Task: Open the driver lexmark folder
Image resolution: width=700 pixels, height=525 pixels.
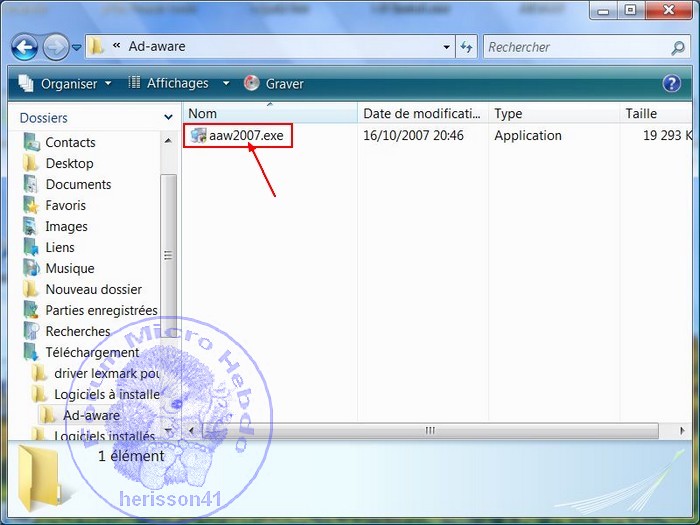Action: [x=107, y=373]
